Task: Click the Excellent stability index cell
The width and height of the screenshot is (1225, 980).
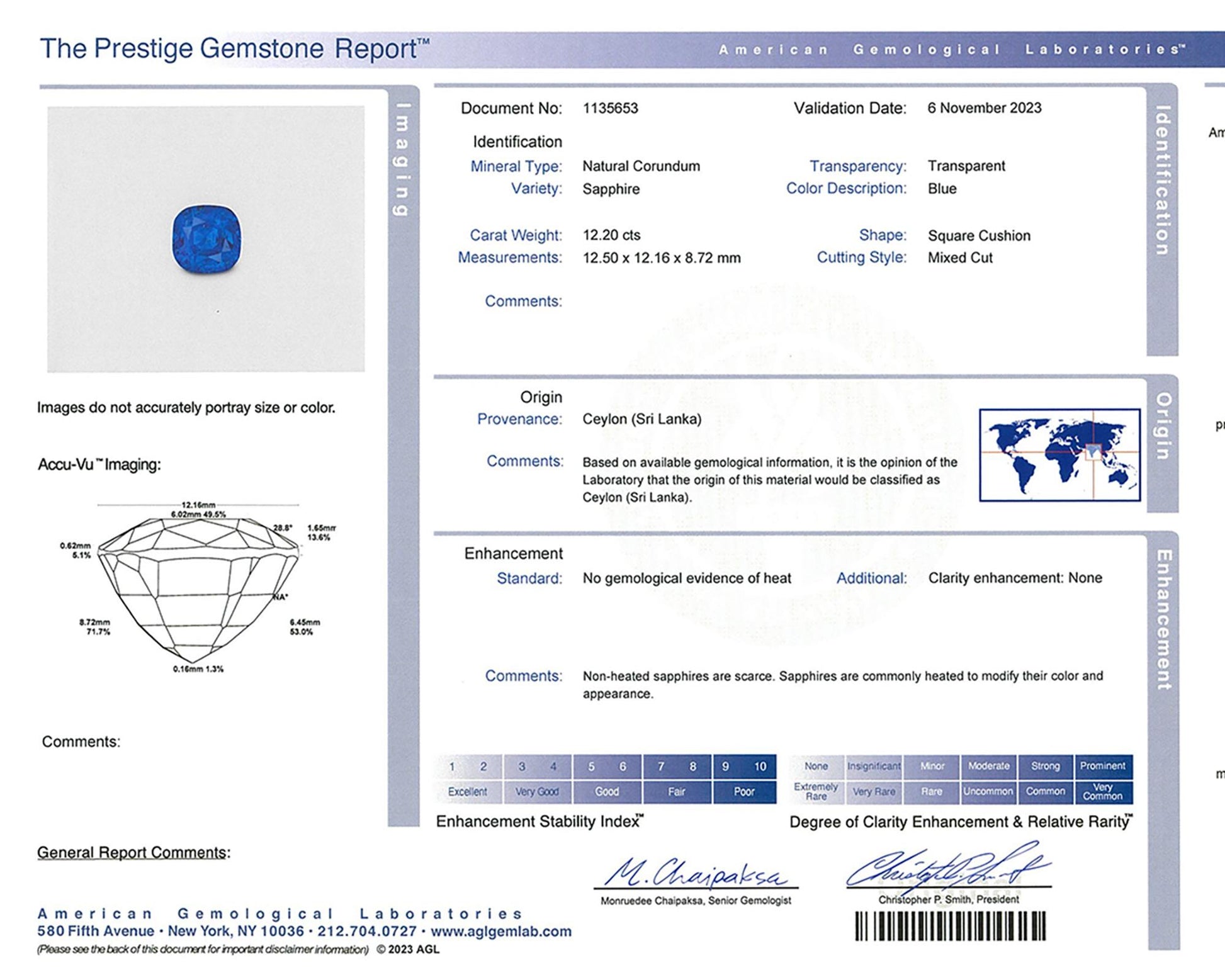Action: [x=468, y=792]
